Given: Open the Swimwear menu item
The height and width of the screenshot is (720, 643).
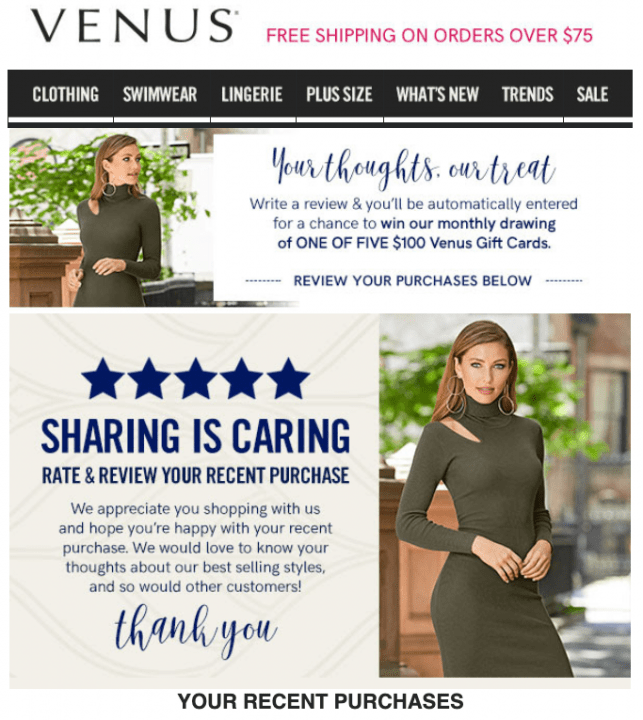Looking at the screenshot, I should (x=160, y=95).
